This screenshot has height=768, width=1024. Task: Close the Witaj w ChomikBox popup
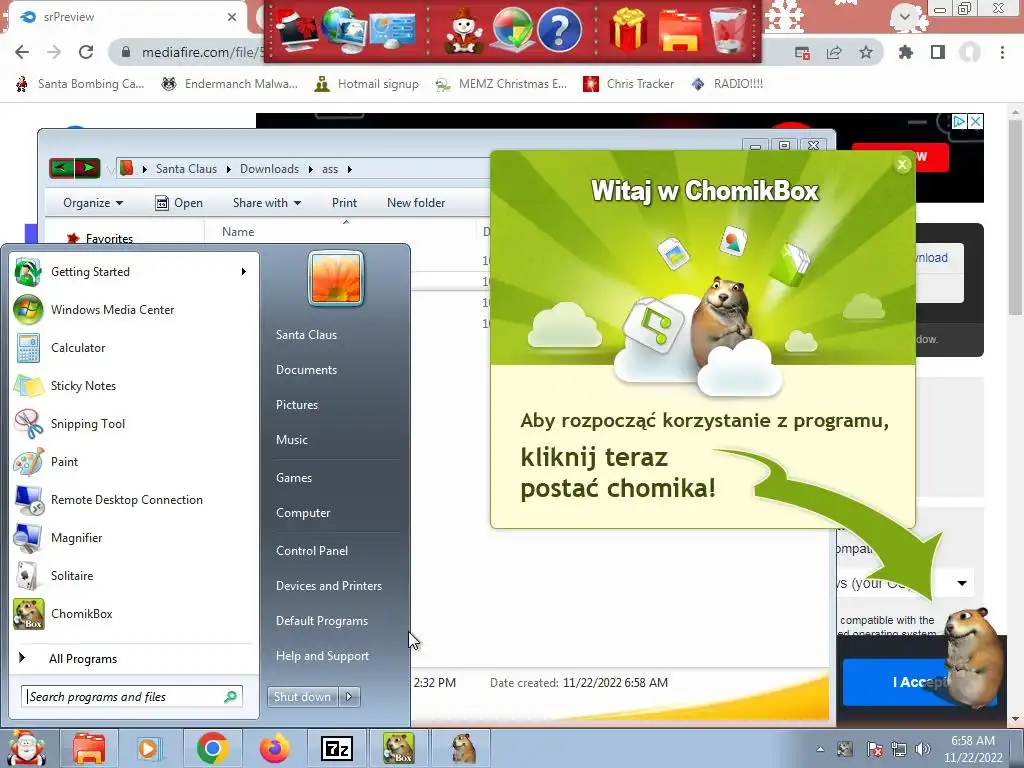coord(903,165)
